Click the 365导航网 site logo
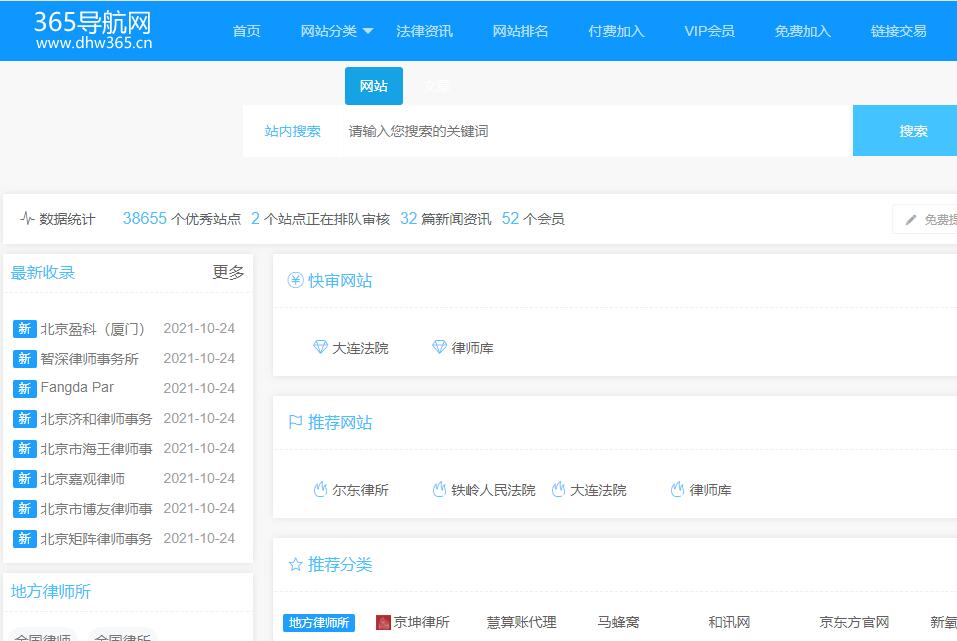Viewport: 957px width, 641px height. click(93, 30)
